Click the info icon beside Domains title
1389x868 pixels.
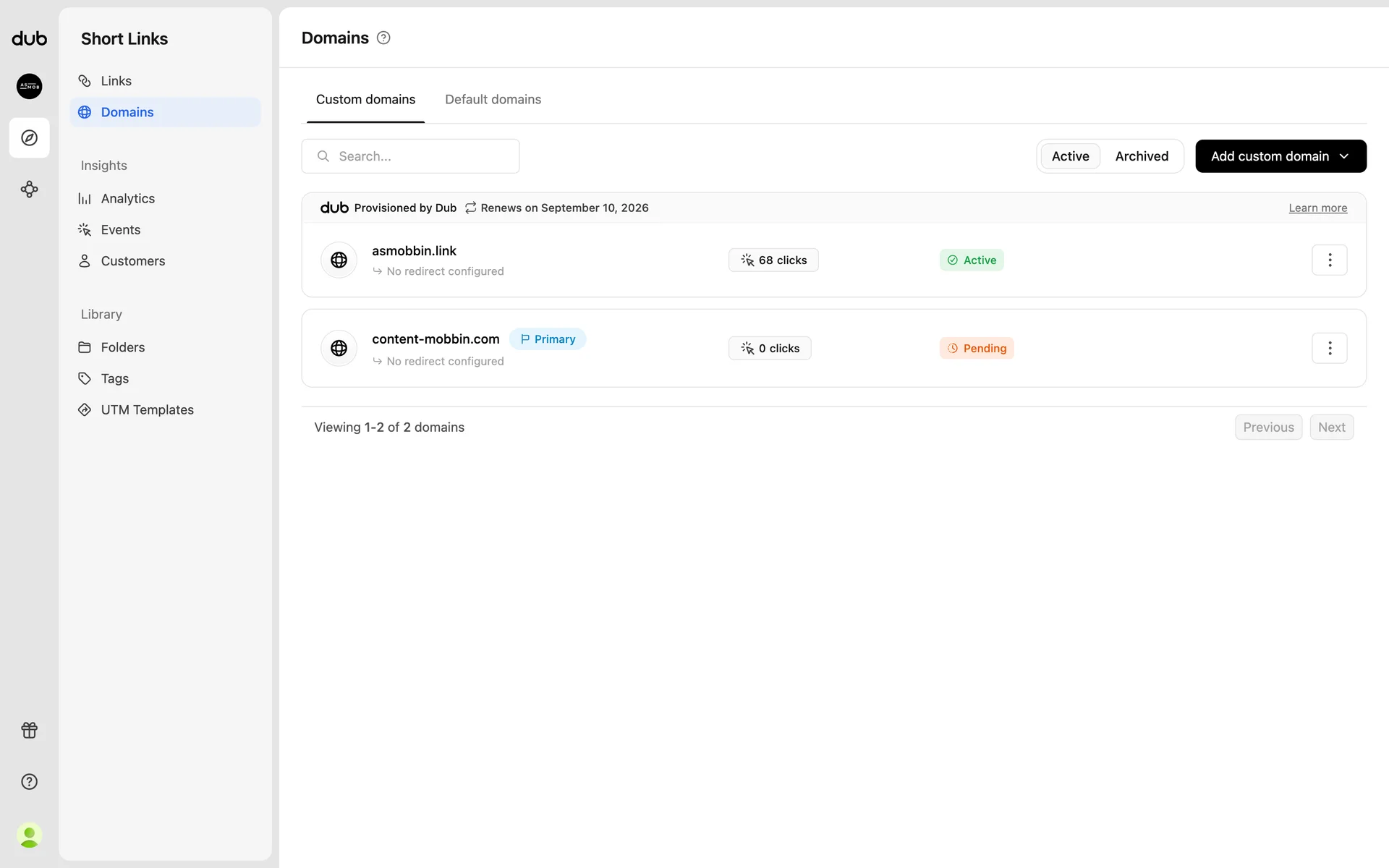pos(383,38)
